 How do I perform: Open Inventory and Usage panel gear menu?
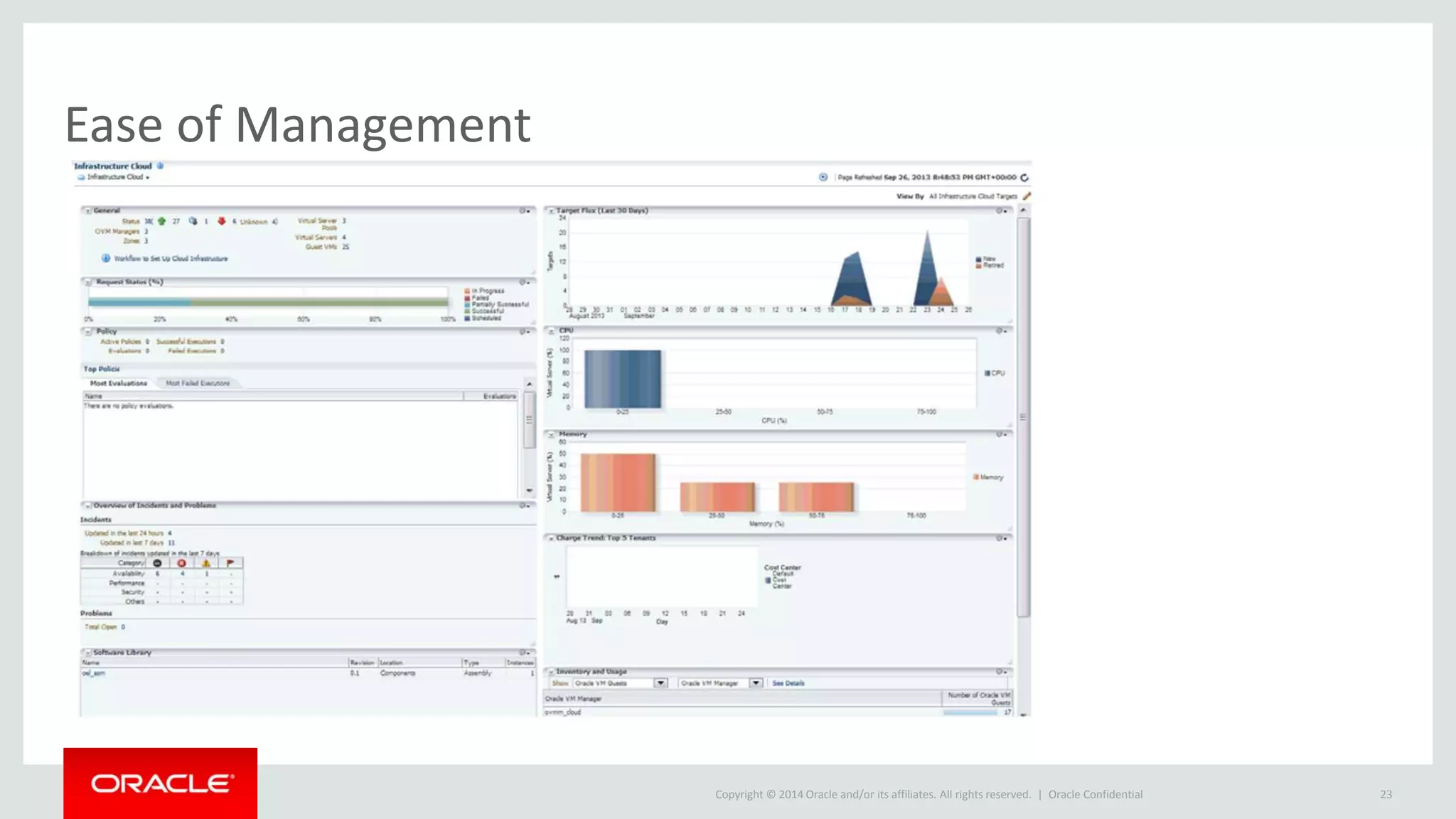tap(1002, 672)
